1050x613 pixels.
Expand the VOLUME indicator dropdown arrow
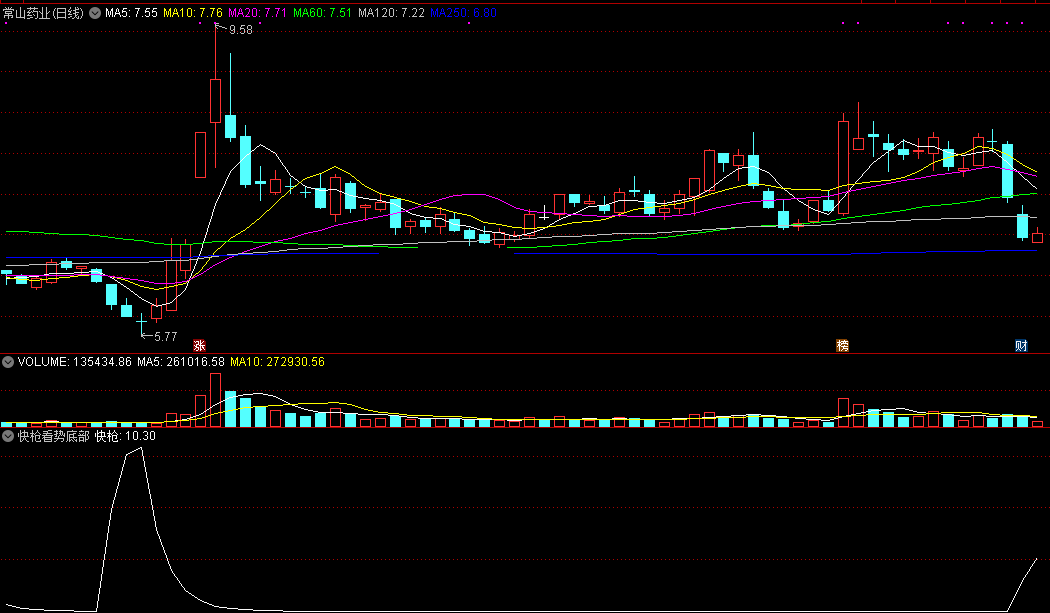click(8, 362)
